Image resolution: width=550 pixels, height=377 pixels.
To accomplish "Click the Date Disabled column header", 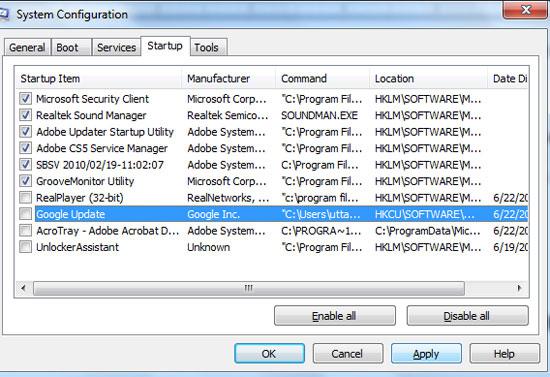I will (x=509, y=79).
